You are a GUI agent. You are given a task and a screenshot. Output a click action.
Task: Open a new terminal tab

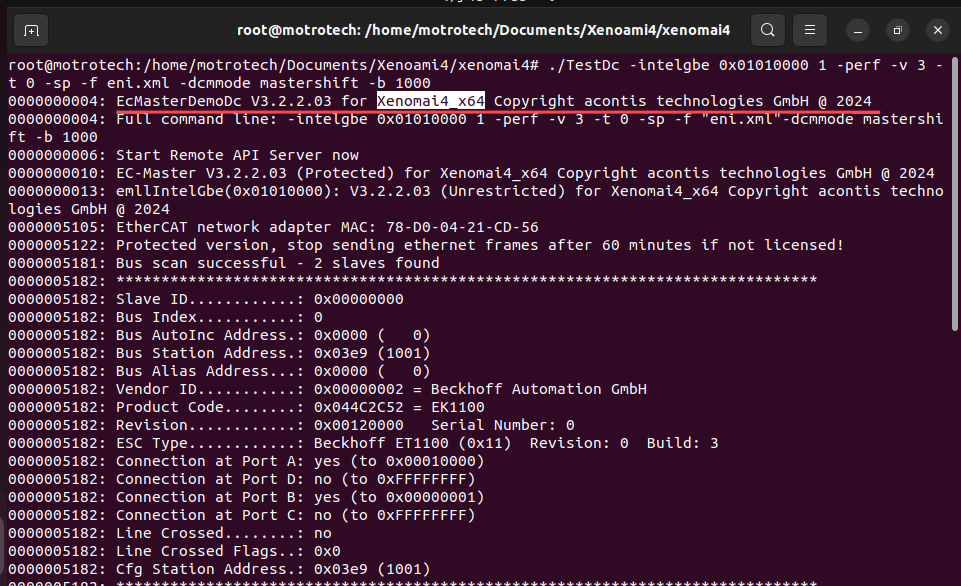click(x=31, y=30)
